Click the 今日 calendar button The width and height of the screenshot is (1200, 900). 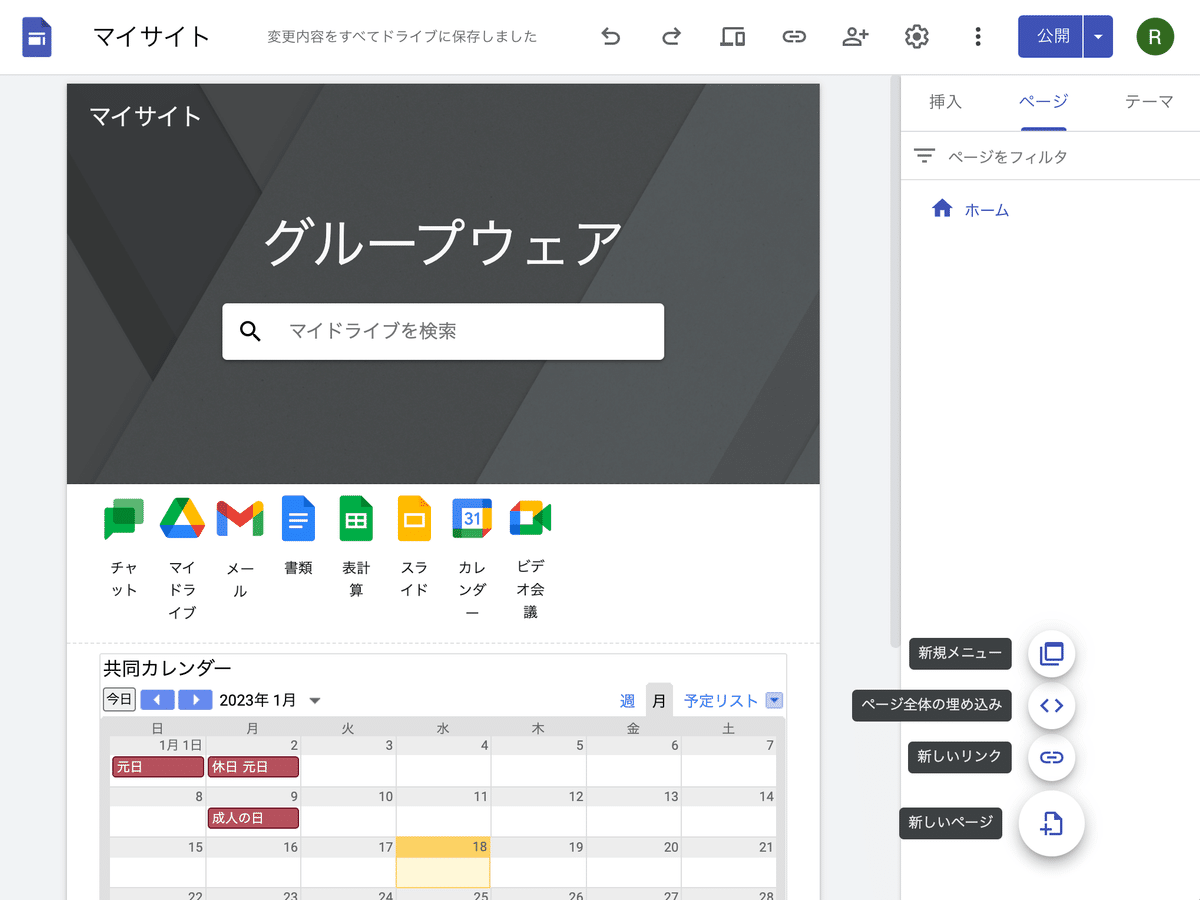[119, 699]
